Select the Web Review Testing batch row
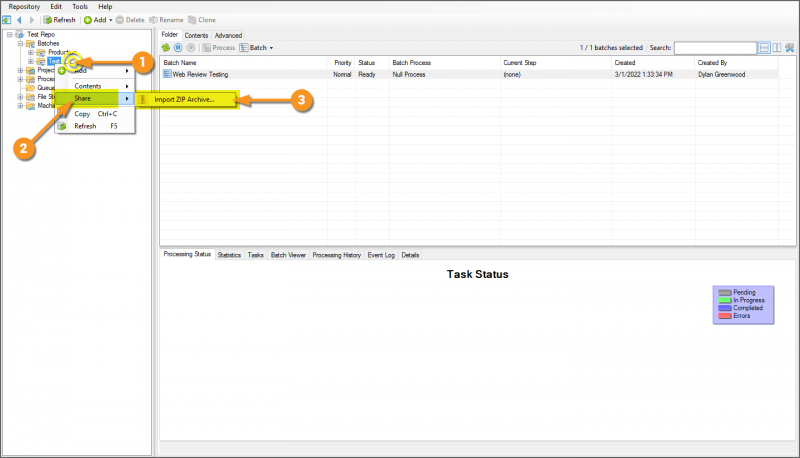The height and width of the screenshot is (458, 800). point(469,74)
